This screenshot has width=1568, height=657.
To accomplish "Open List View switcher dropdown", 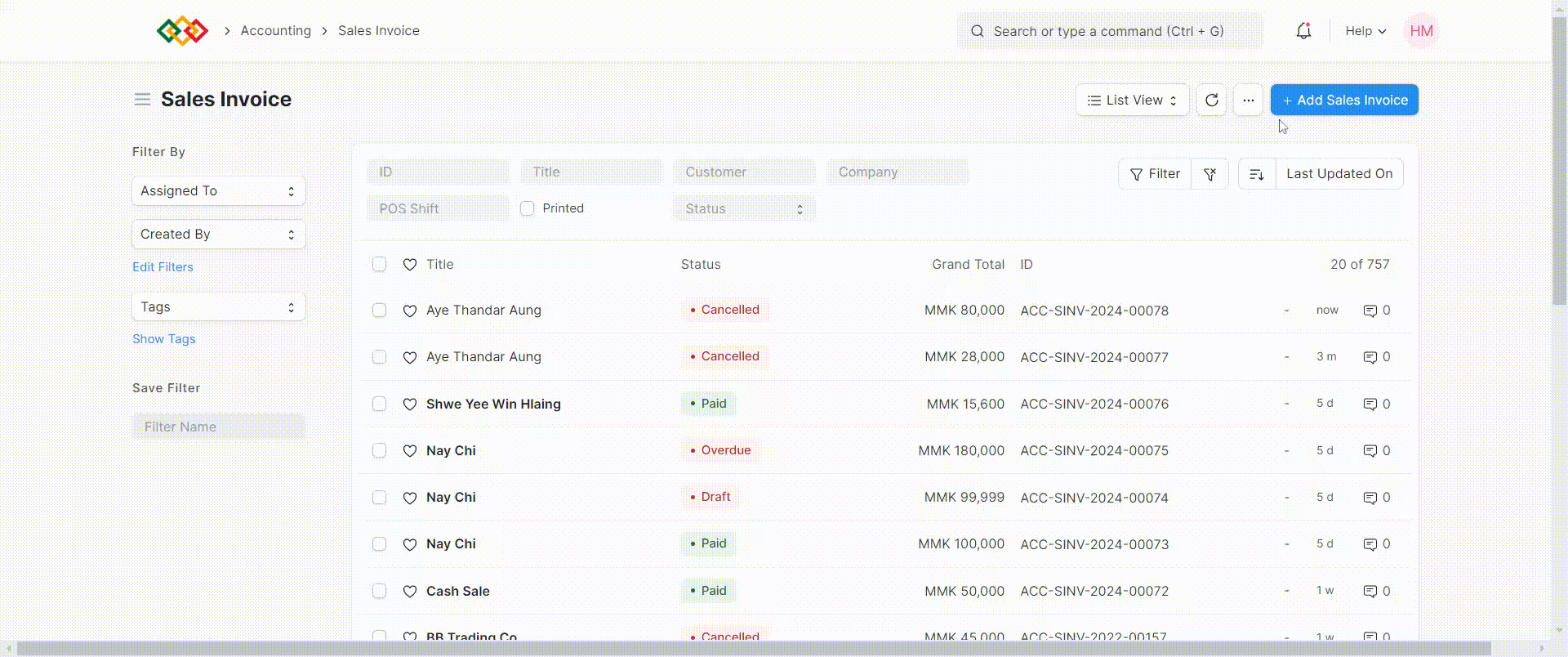I will [1132, 100].
